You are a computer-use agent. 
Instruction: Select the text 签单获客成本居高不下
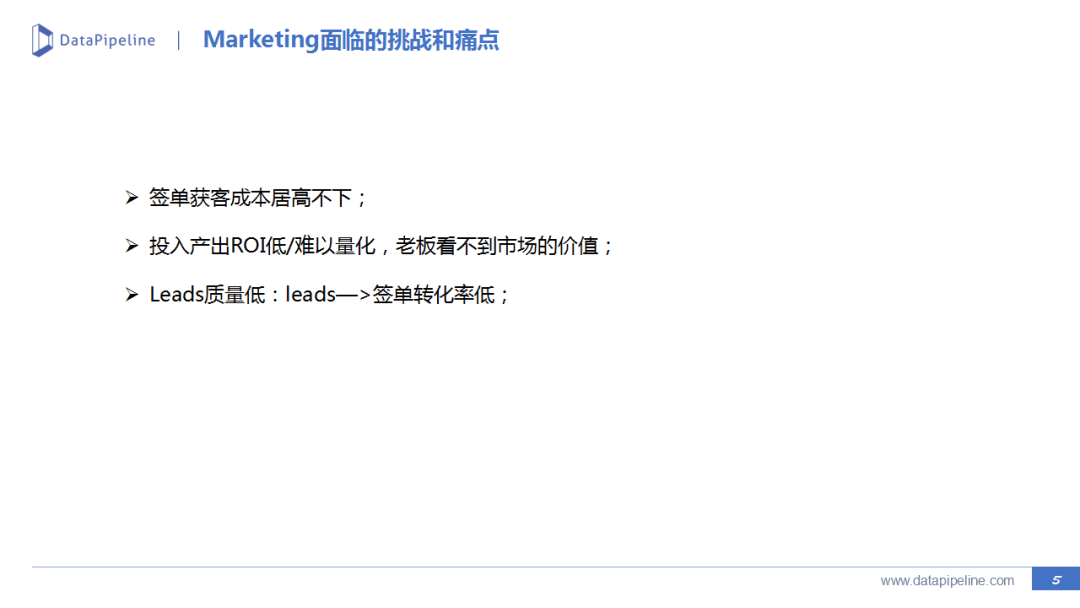pyautogui.click(x=251, y=198)
